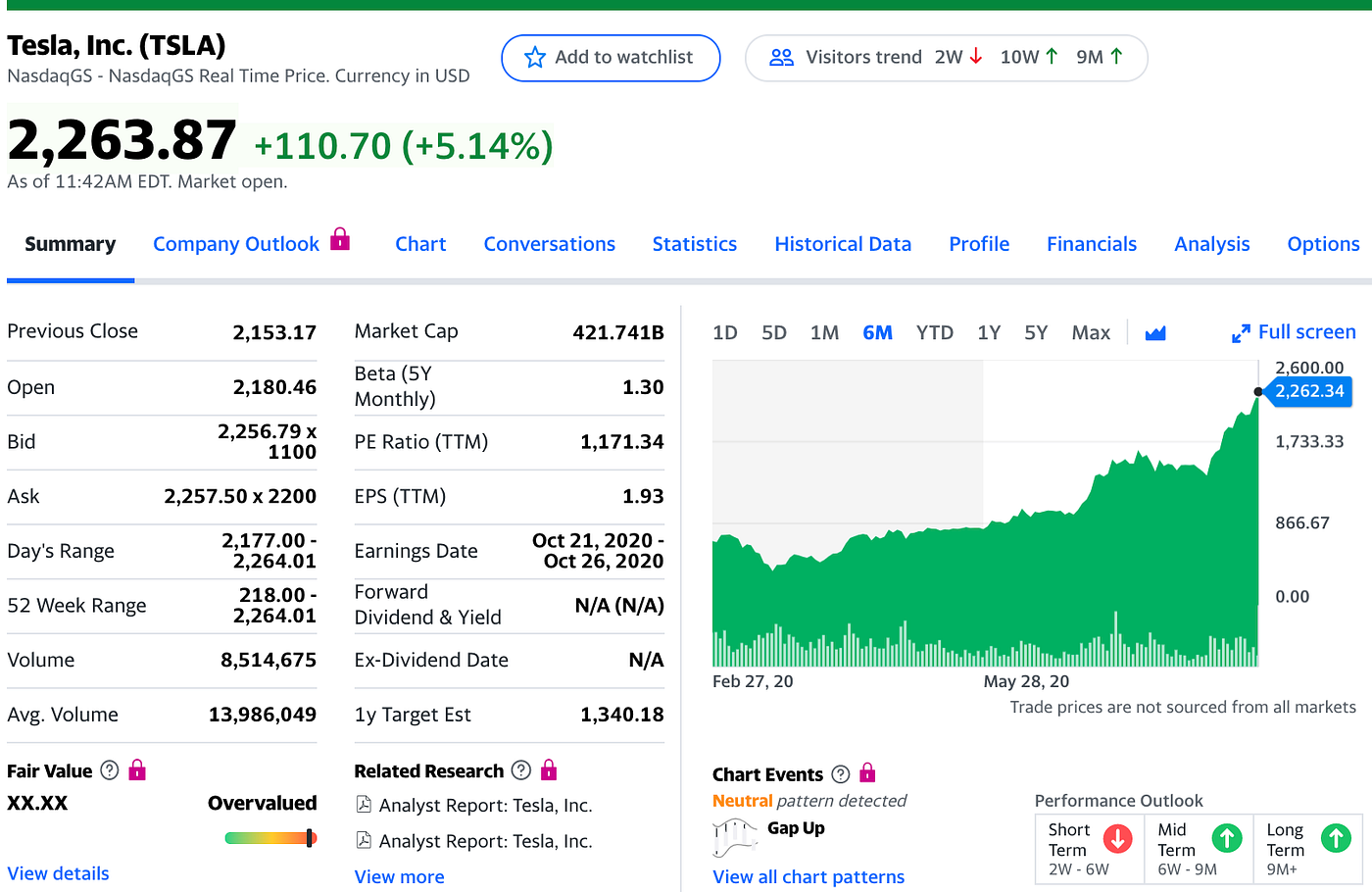Select the 1D chart range
This screenshot has height=892, width=1372.
click(725, 333)
